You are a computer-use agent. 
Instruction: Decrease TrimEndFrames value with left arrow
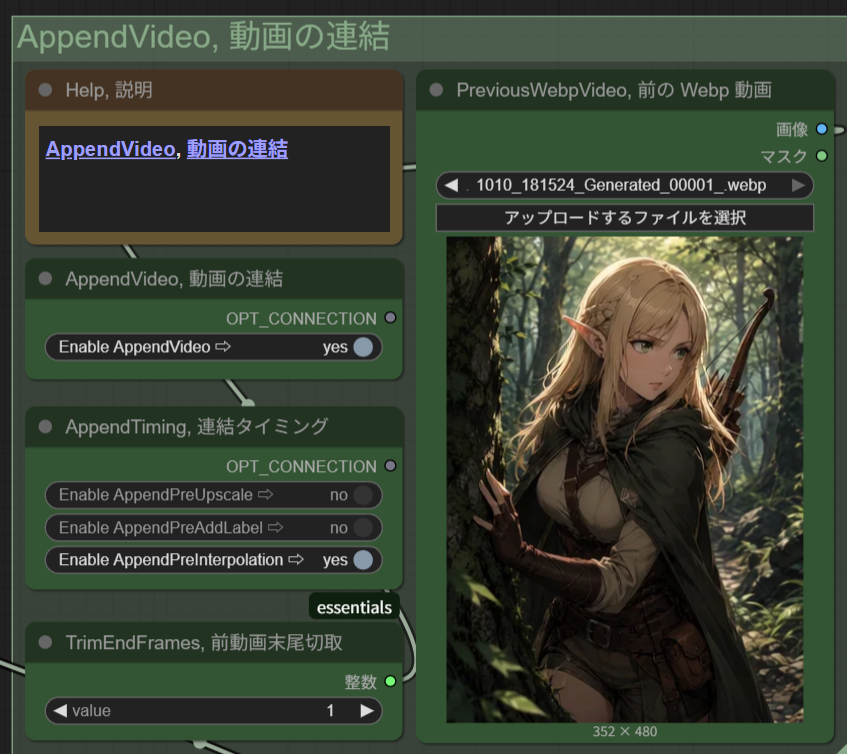tap(60, 710)
